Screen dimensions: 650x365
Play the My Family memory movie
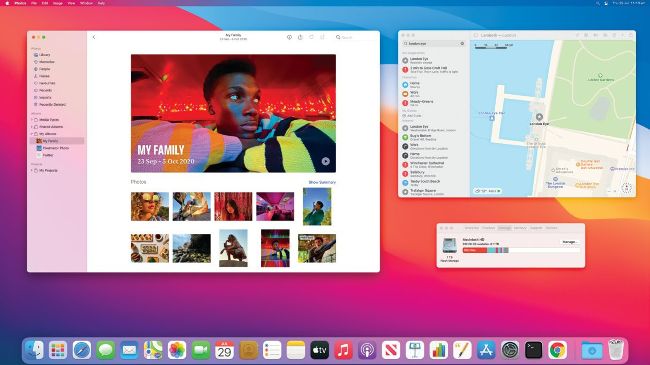click(325, 161)
